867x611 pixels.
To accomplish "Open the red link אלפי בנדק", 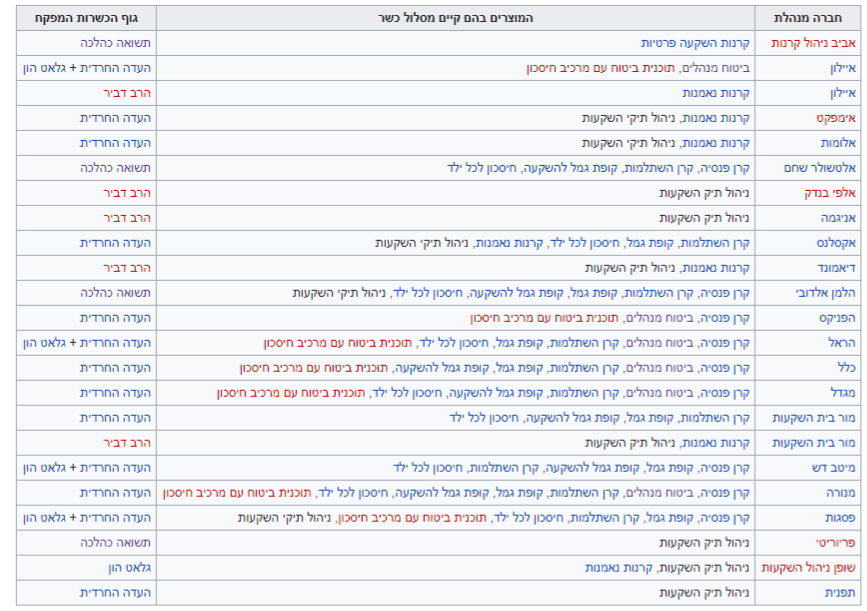I will pyautogui.click(x=830, y=192).
